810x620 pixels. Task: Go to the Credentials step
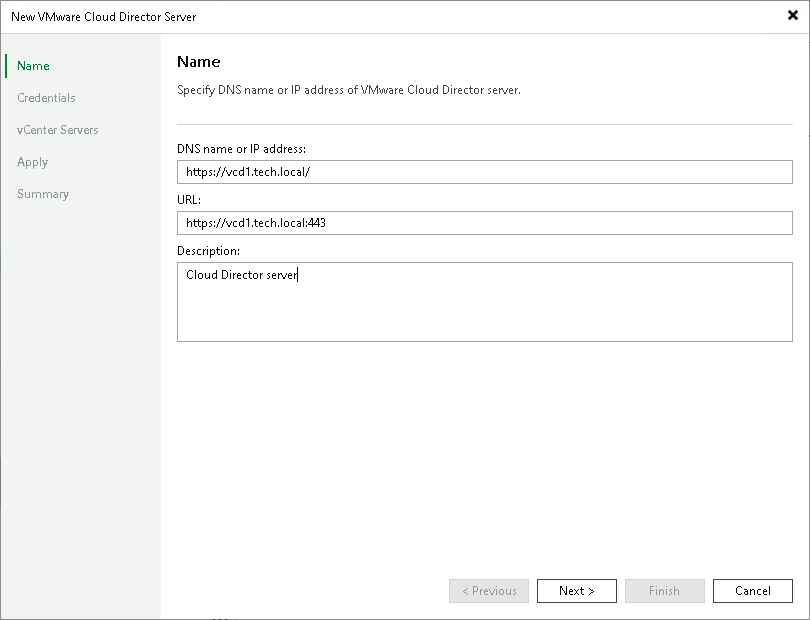click(46, 98)
